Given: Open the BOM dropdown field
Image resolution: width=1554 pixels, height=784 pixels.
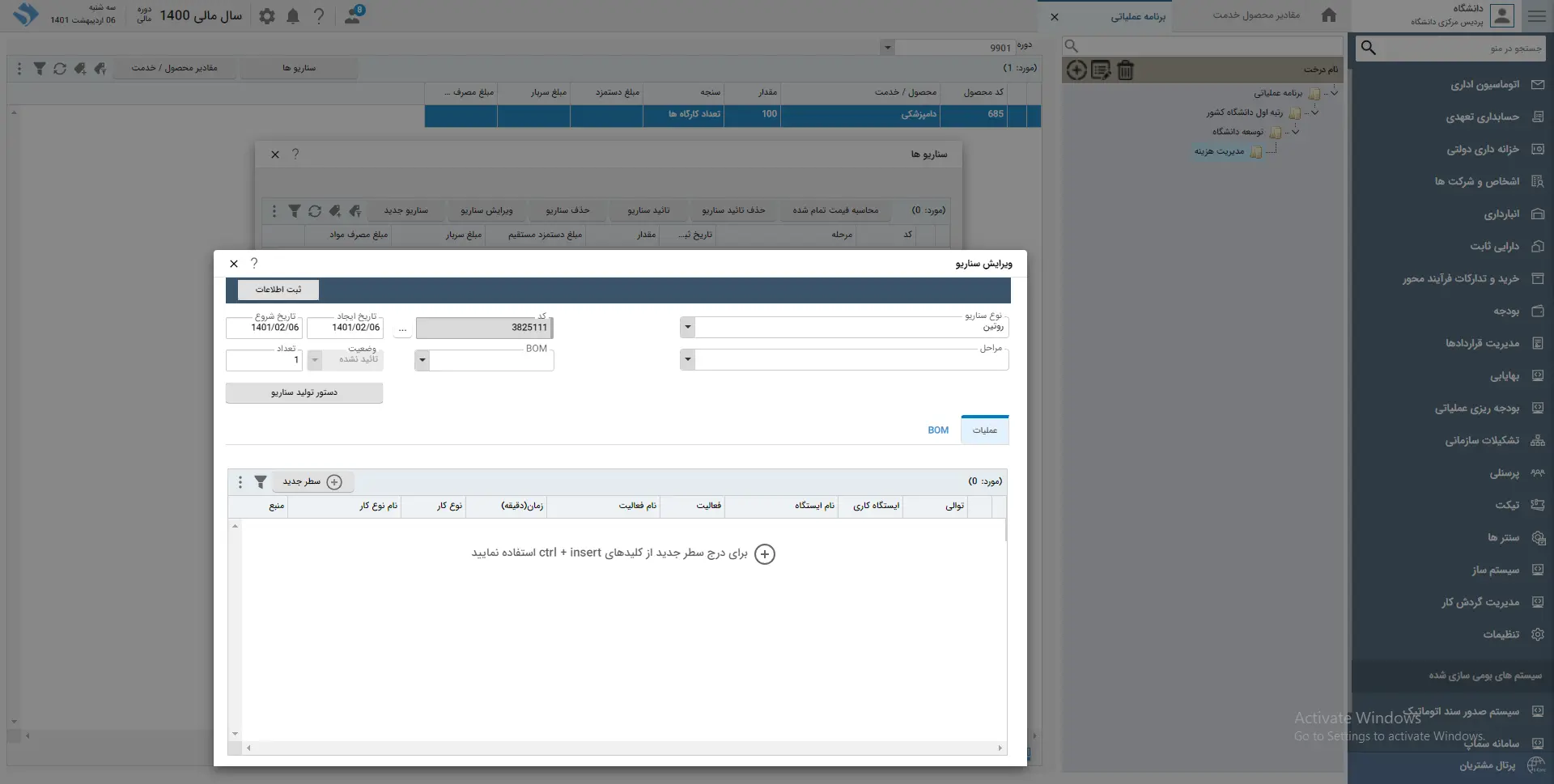Looking at the screenshot, I should [422, 360].
